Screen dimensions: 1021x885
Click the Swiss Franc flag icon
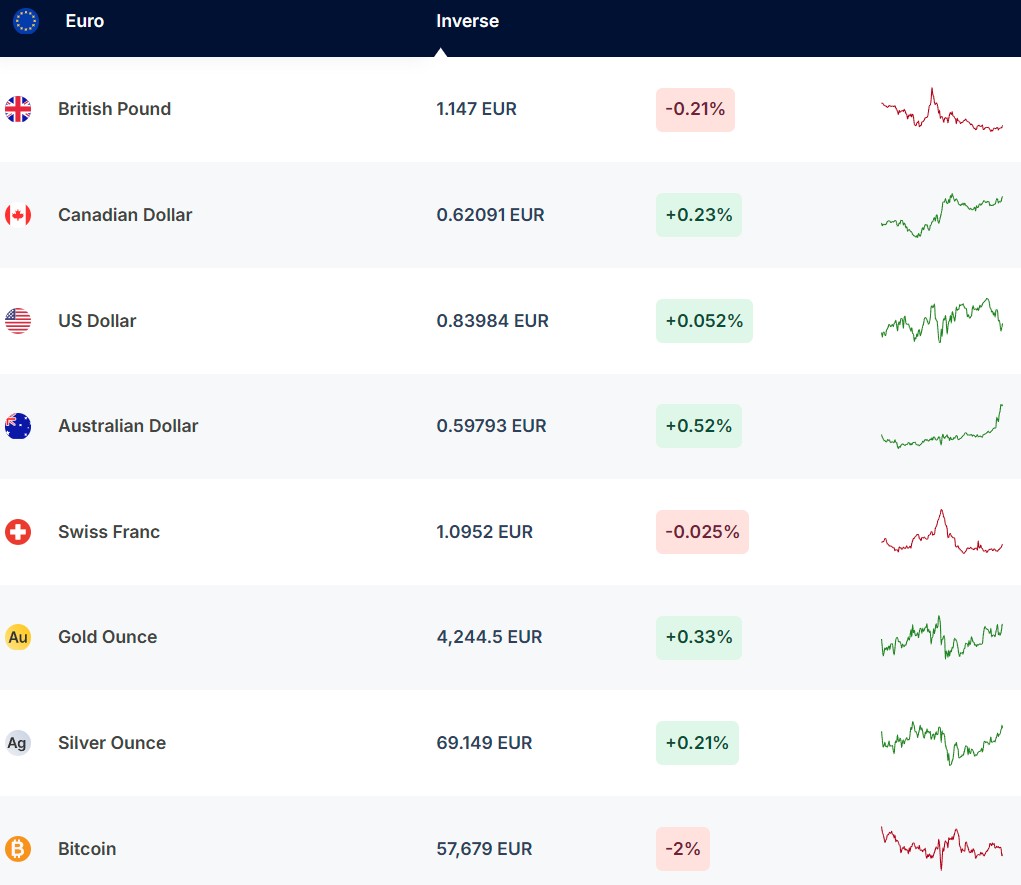pos(18,532)
